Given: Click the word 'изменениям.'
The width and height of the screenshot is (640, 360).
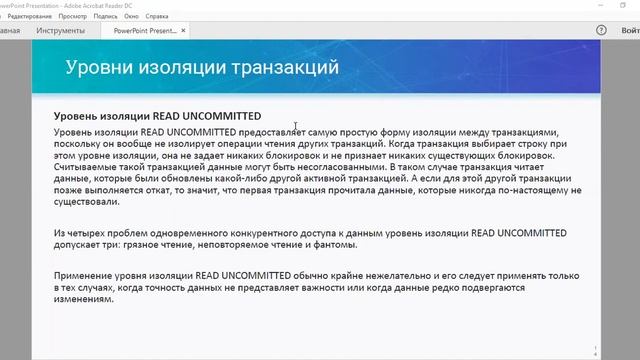Looking at the screenshot, I should (84, 299).
